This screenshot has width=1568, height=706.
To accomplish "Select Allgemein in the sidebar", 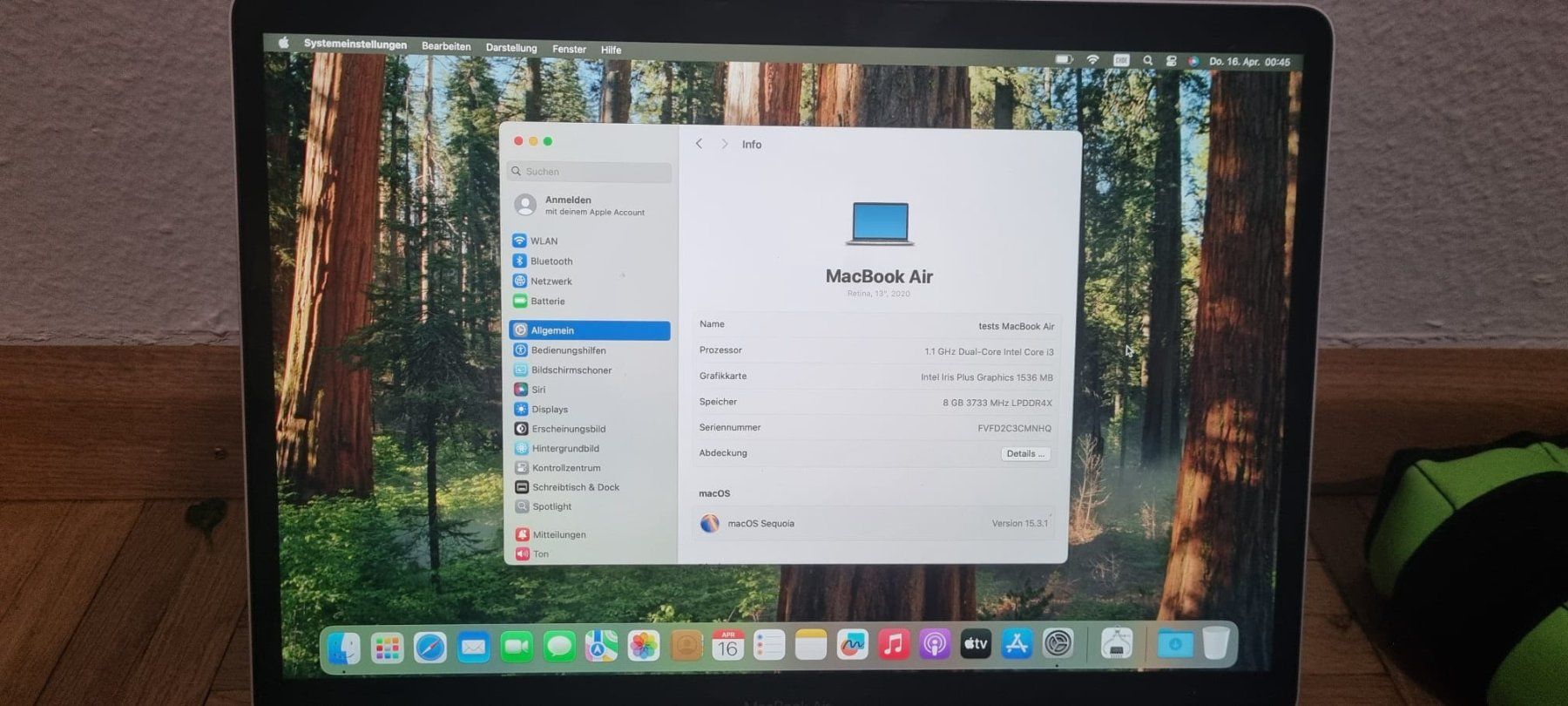I will click(x=590, y=330).
